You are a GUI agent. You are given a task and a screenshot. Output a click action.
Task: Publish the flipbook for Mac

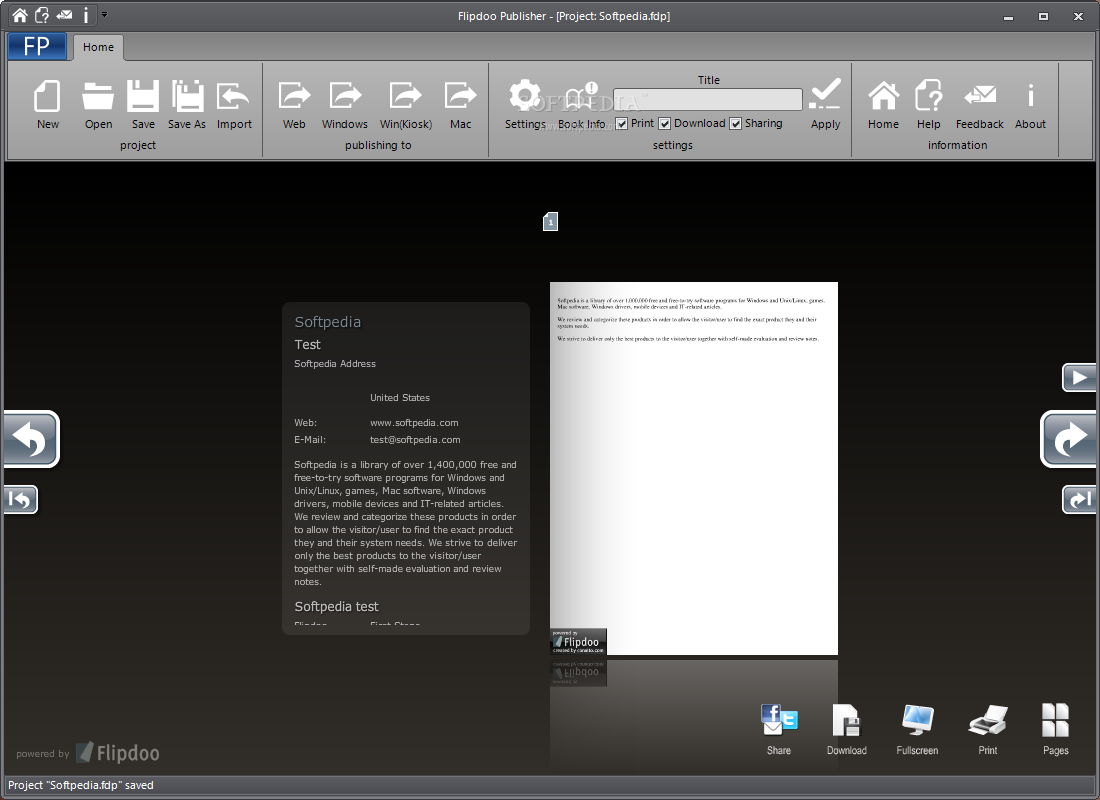[460, 104]
